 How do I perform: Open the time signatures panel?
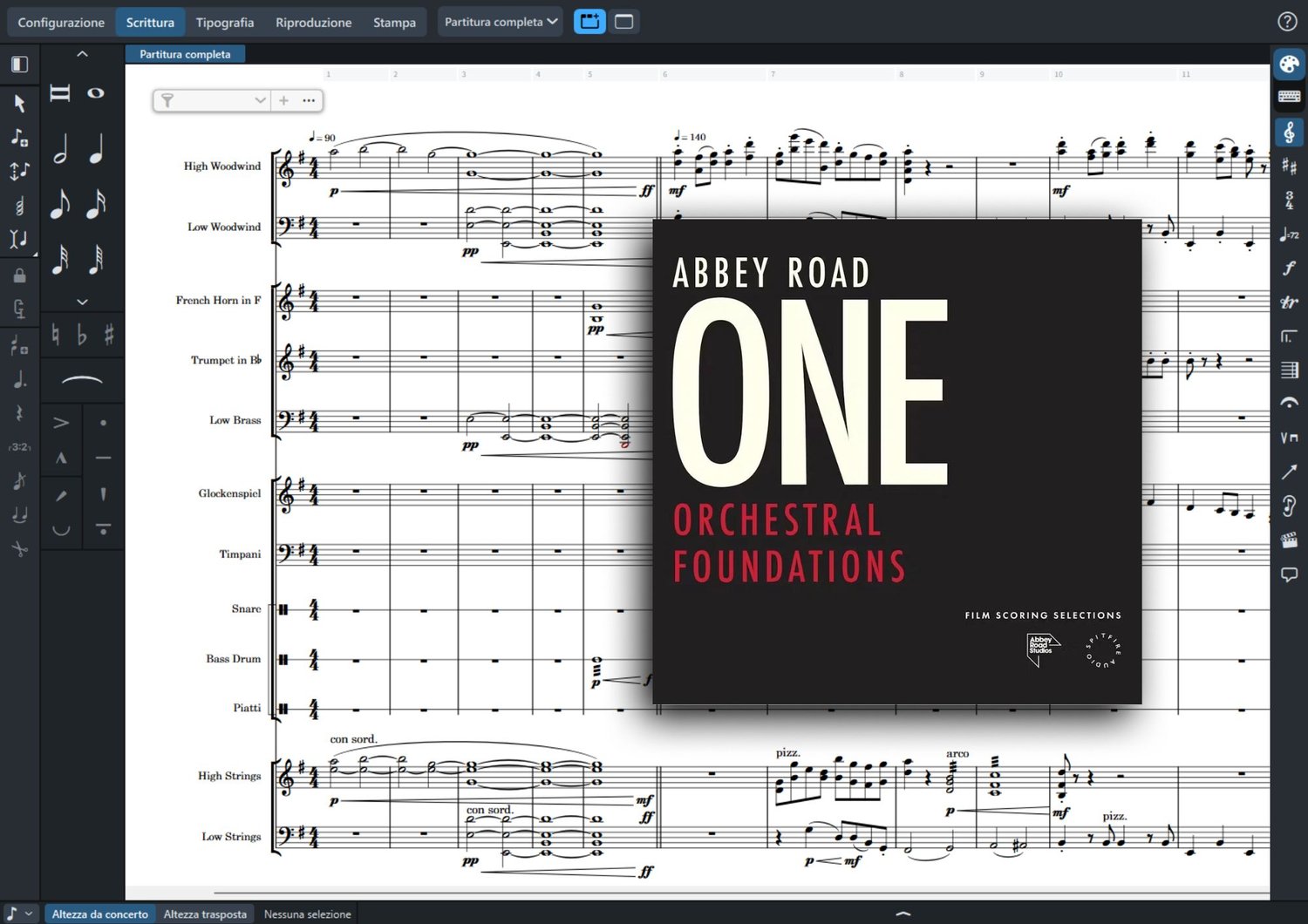pos(1289,200)
